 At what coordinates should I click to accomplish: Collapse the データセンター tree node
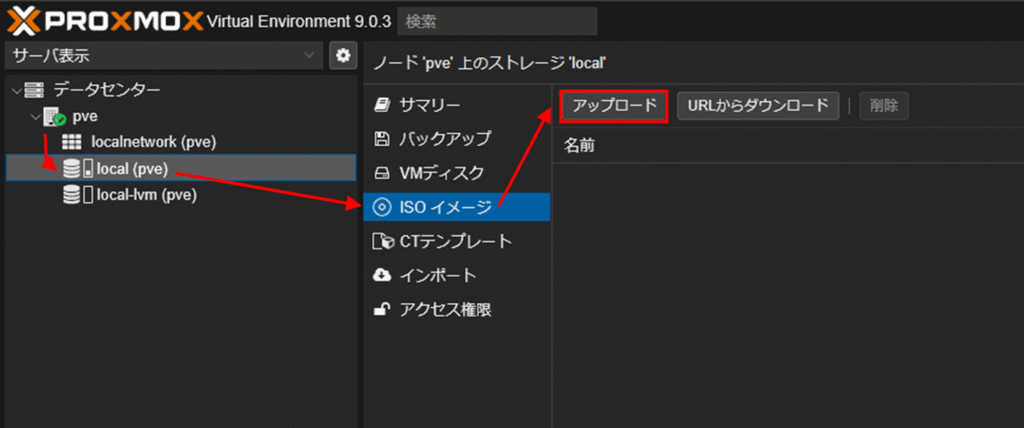[16, 91]
